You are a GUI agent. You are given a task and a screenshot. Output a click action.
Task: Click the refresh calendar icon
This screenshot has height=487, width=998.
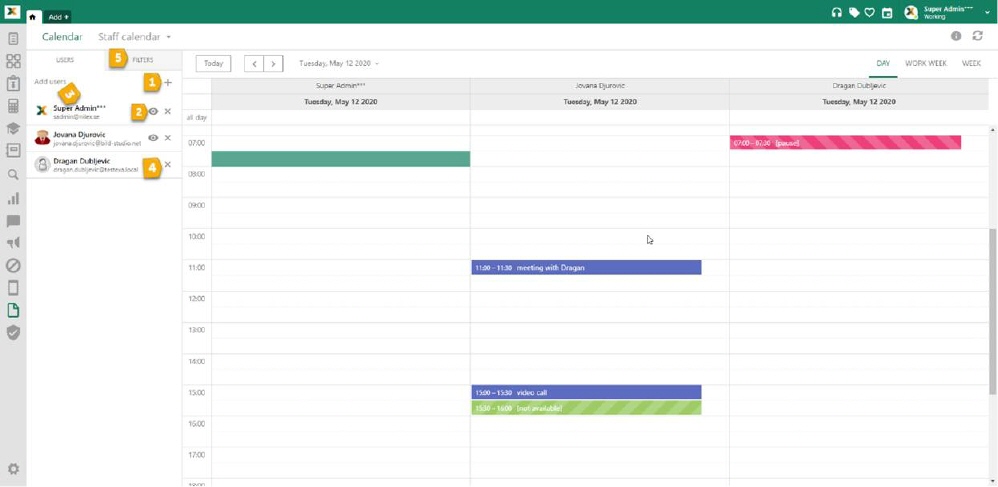977,36
